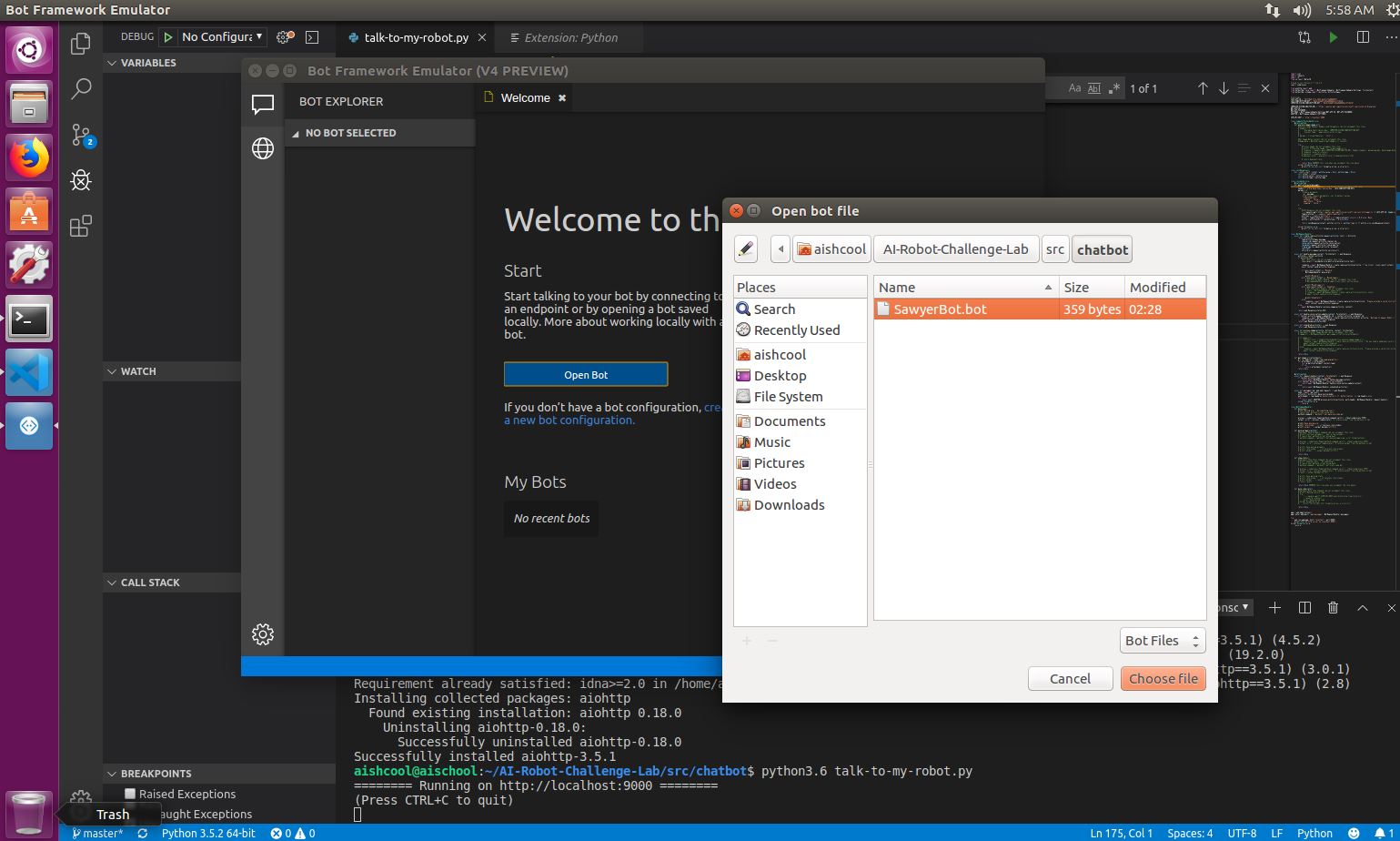Close the Welcome tab in Emulator
Image resolution: width=1400 pixels, height=841 pixels.
click(x=562, y=98)
